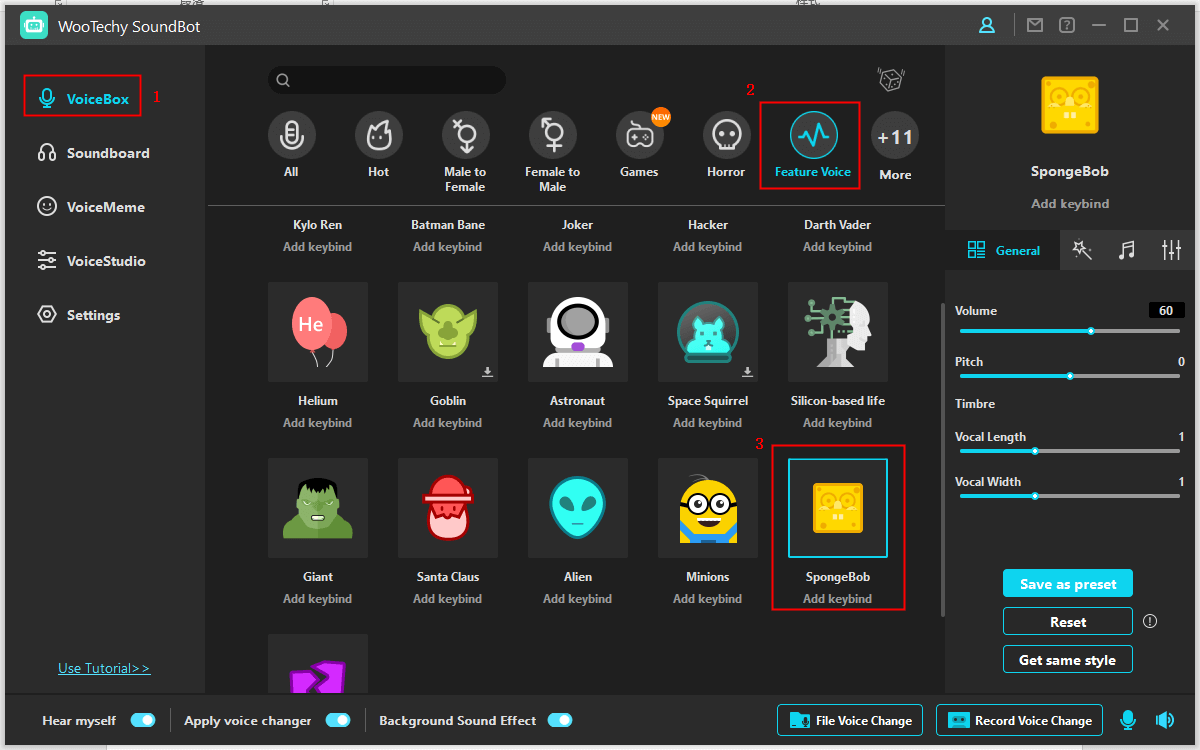Open the magic wand effects tab
Image resolution: width=1200 pixels, height=750 pixels.
tap(1082, 250)
